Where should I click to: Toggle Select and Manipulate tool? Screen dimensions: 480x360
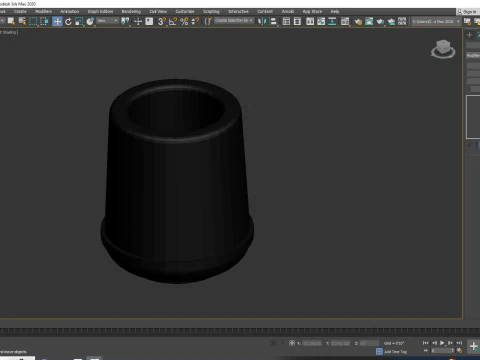coord(138,22)
